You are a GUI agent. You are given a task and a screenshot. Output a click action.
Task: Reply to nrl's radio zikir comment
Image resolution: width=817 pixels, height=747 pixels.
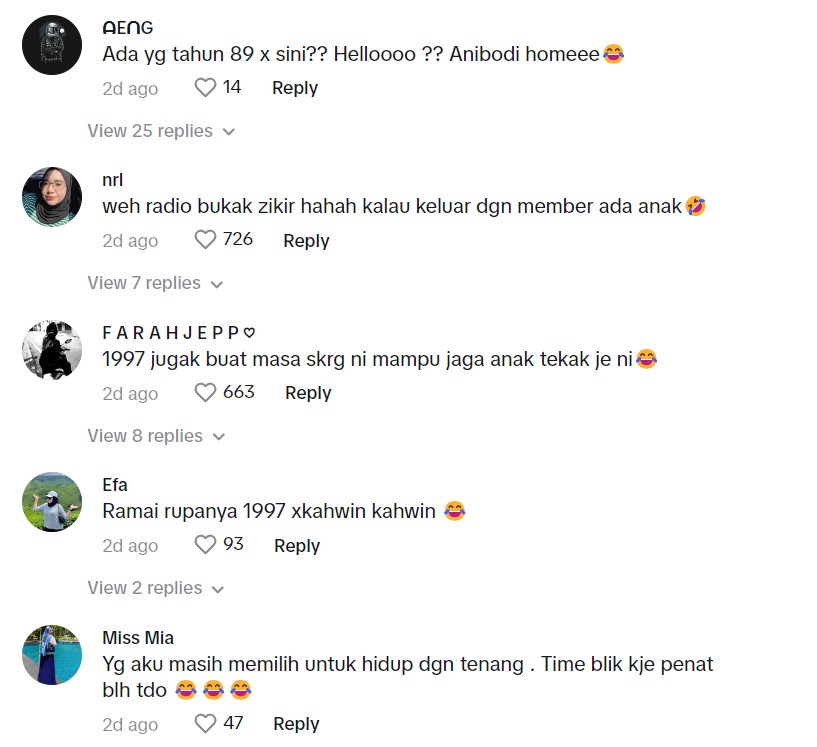point(306,241)
